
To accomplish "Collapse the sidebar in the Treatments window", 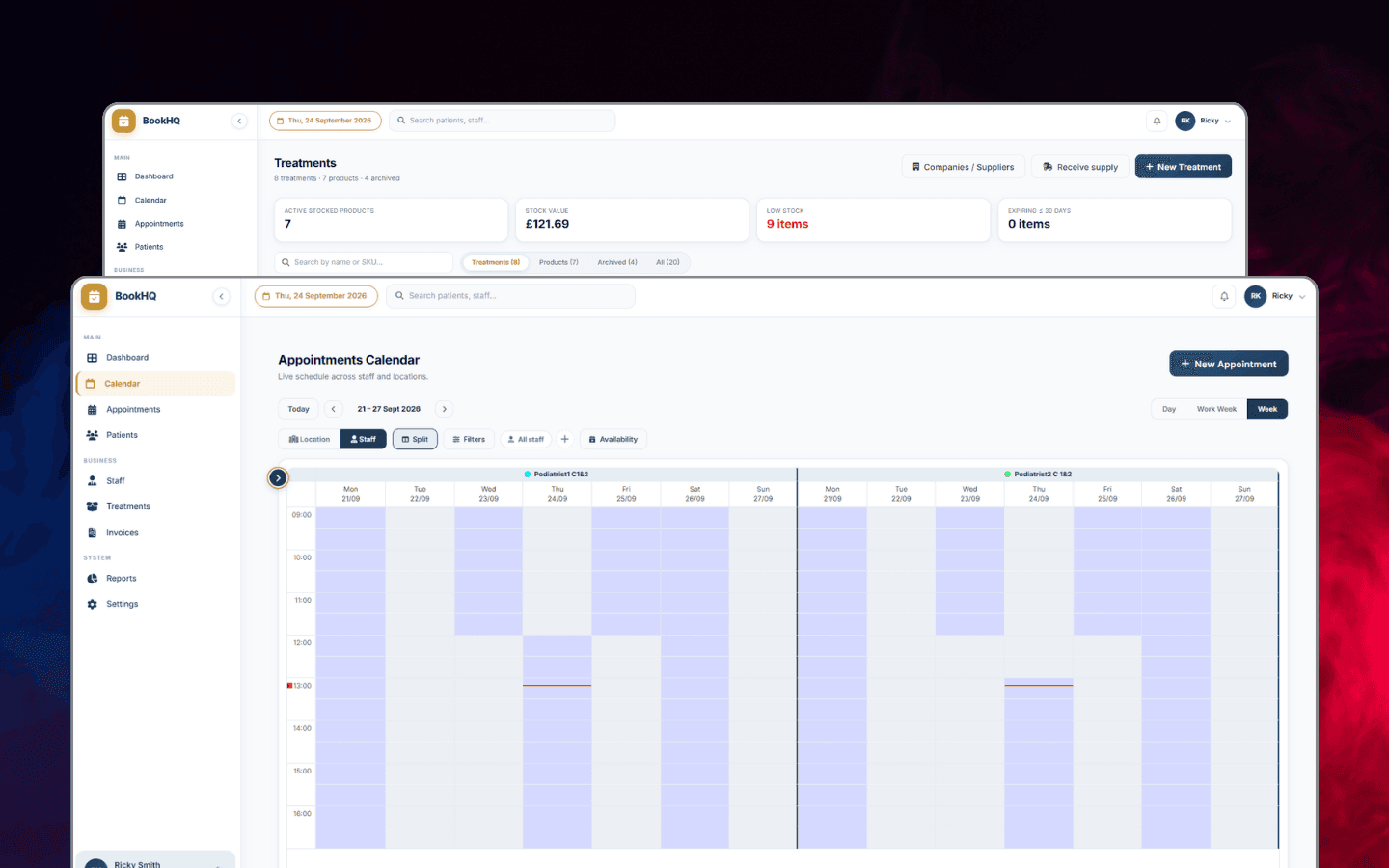I will click(x=239, y=121).
